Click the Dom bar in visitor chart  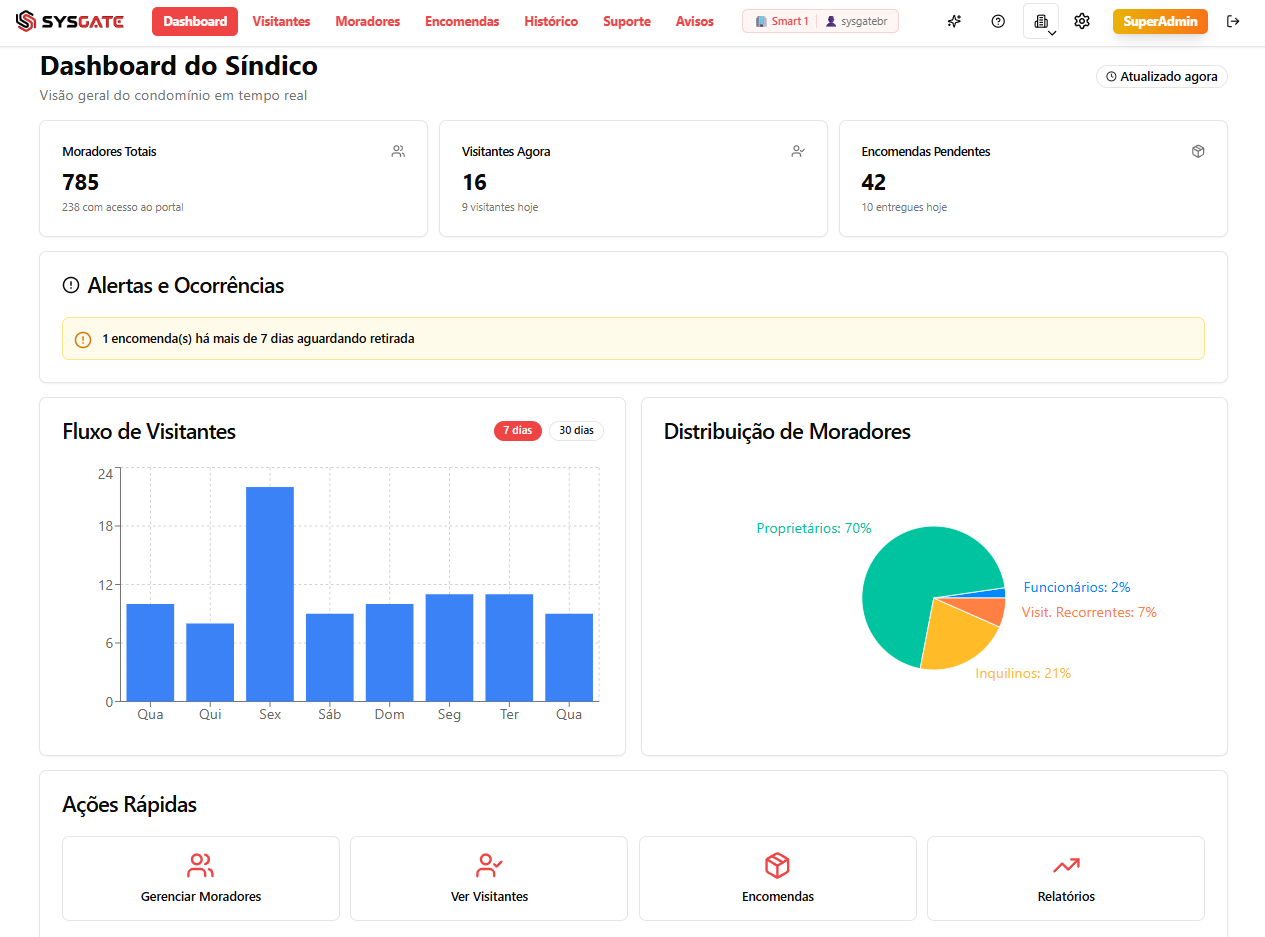click(390, 652)
